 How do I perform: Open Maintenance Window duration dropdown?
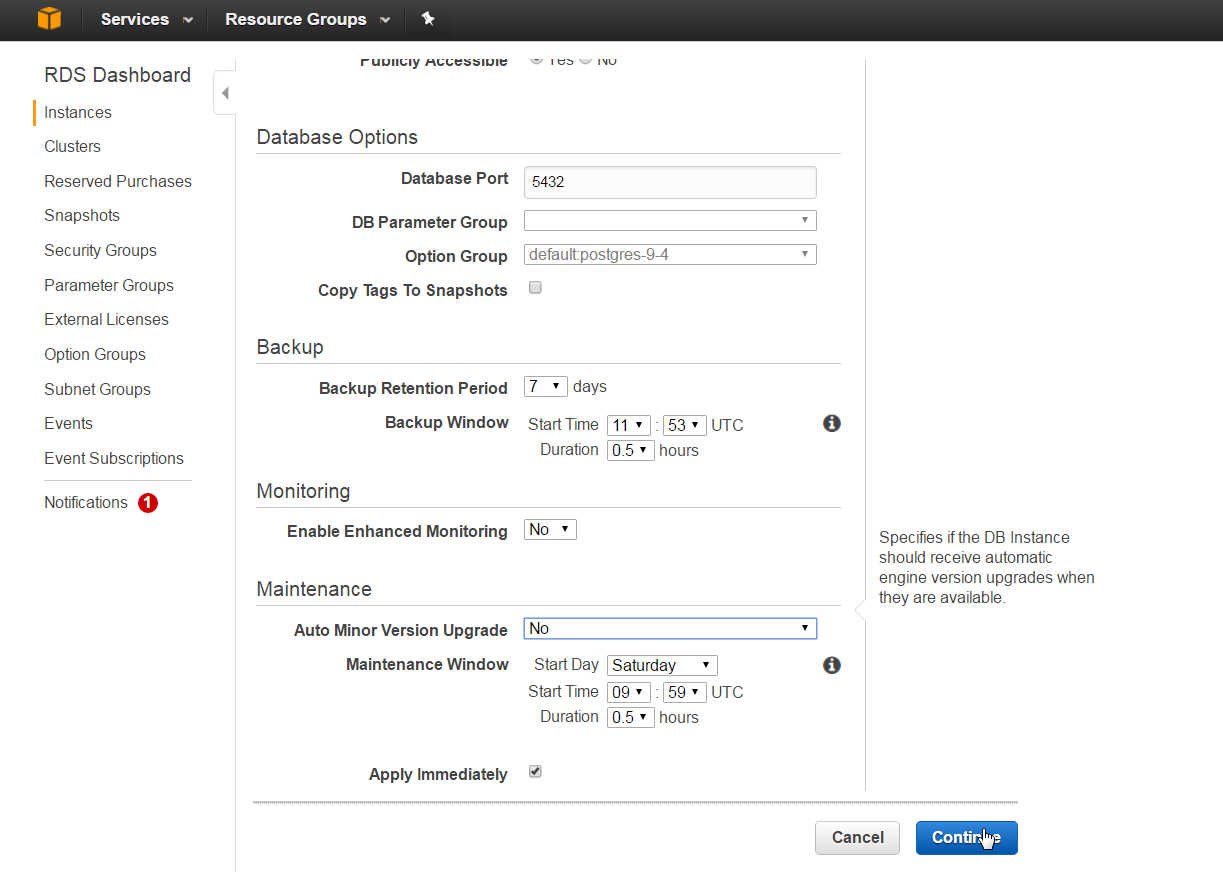point(631,717)
